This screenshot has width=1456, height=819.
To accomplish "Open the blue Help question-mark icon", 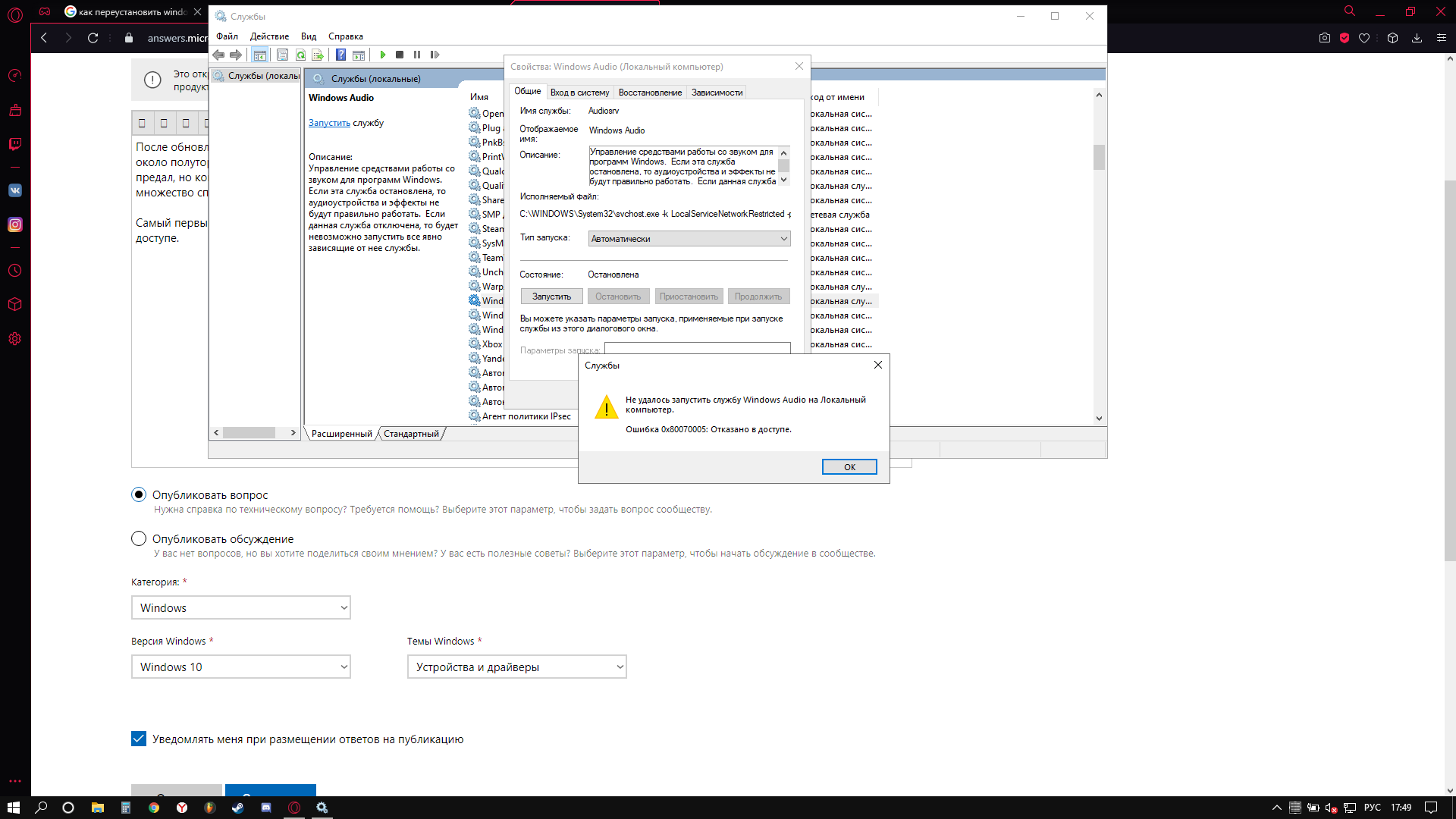I will [340, 55].
